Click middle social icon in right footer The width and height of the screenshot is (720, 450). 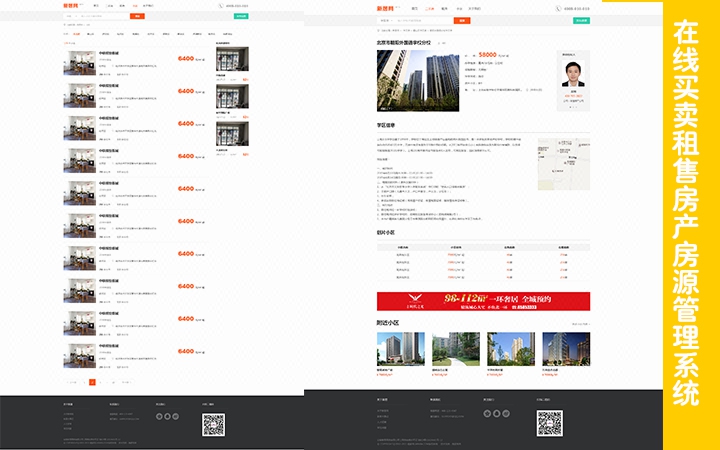click(496, 414)
